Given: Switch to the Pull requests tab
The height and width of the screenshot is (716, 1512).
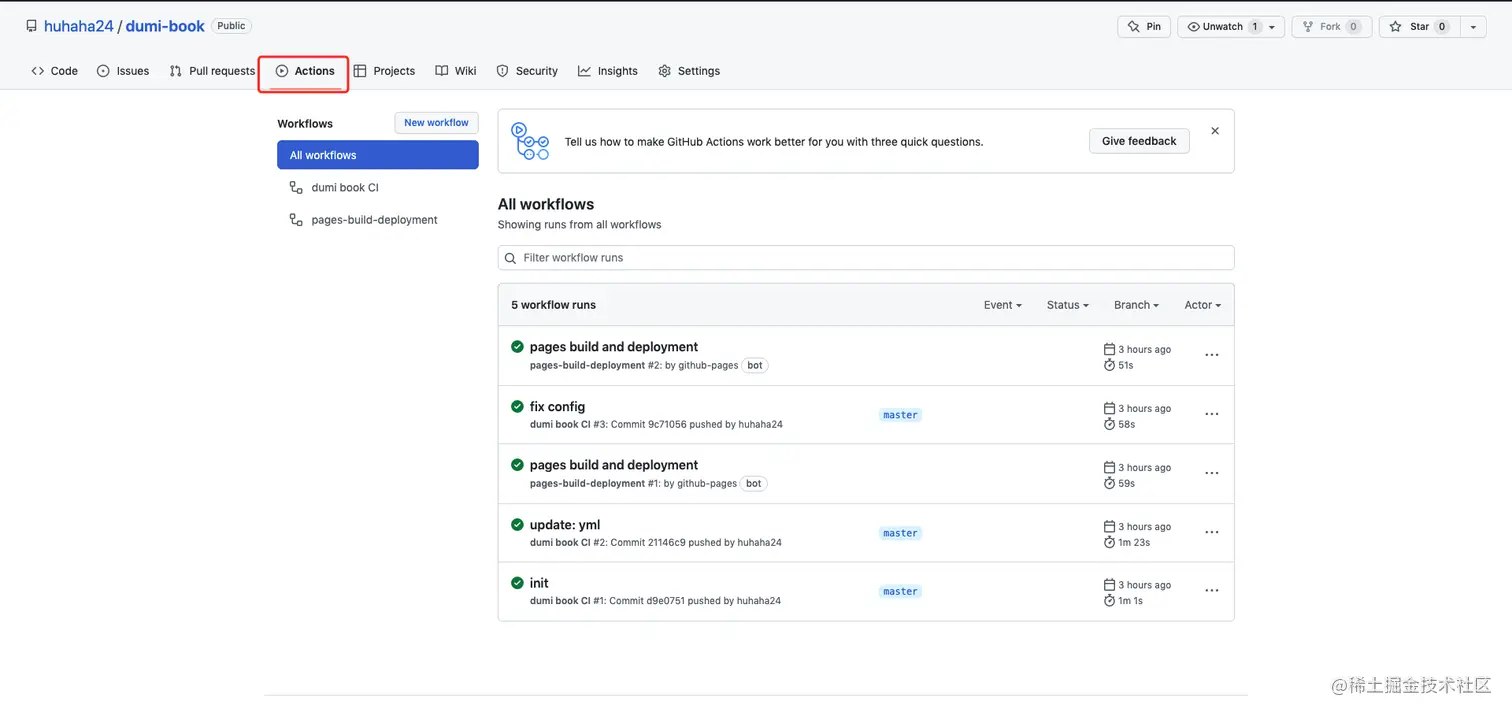Looking at the screenshot, I should [x=212, y=71].
